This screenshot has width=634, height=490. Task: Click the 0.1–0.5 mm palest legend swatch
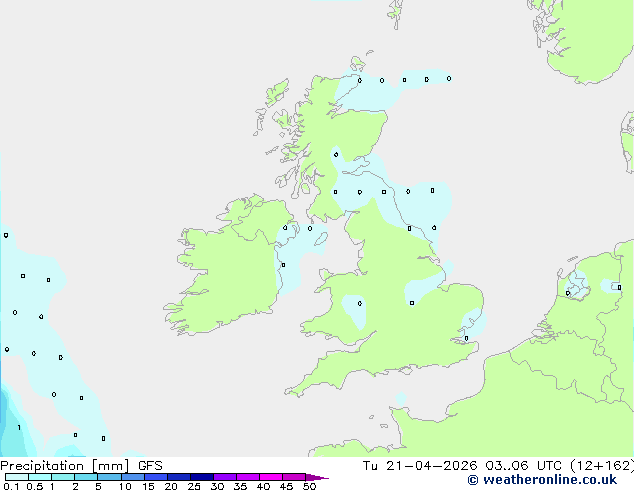click(x=17, y=477)
